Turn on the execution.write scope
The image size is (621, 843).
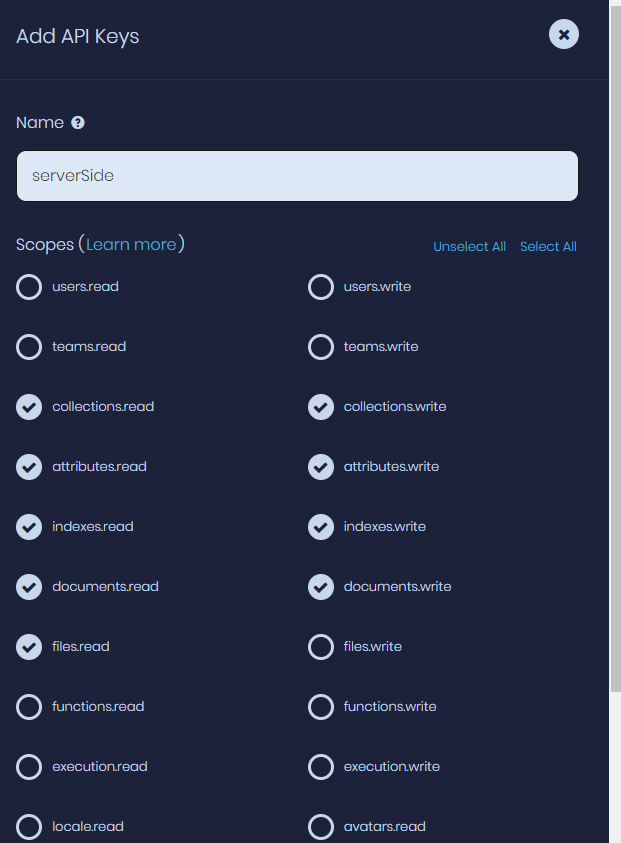(321, 767)
